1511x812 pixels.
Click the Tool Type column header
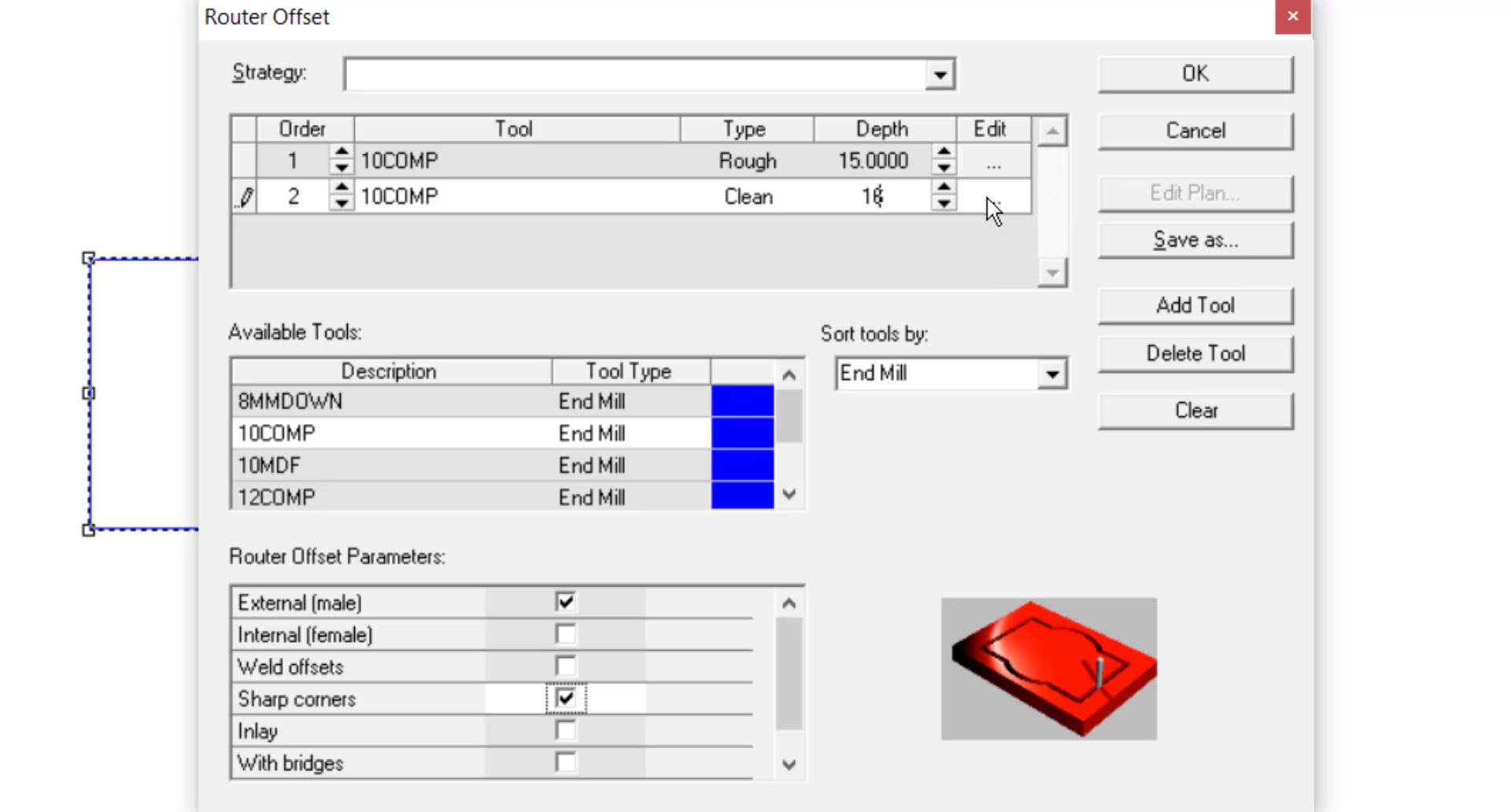coord(630,371)
